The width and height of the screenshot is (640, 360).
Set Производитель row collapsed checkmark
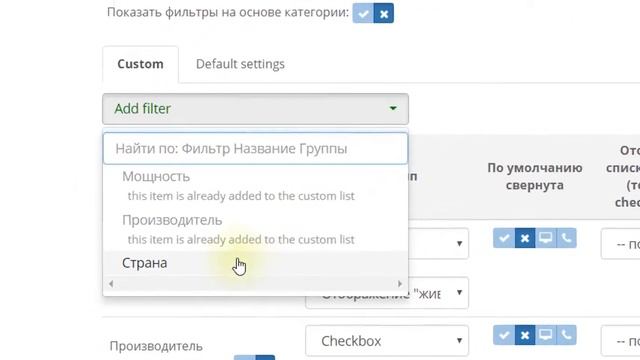point(504,335)
